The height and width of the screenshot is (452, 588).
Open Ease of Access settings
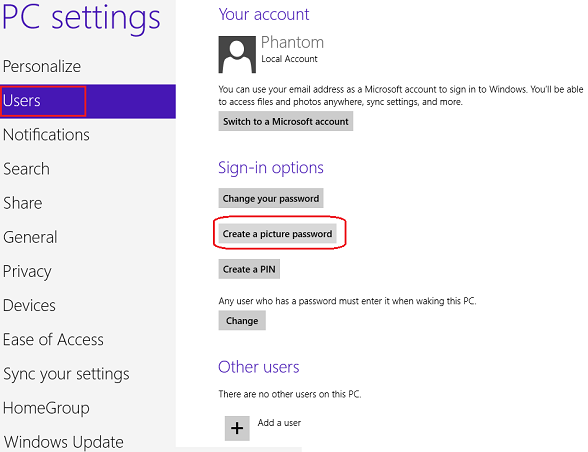pyautogui.click(x=53, y=339)
